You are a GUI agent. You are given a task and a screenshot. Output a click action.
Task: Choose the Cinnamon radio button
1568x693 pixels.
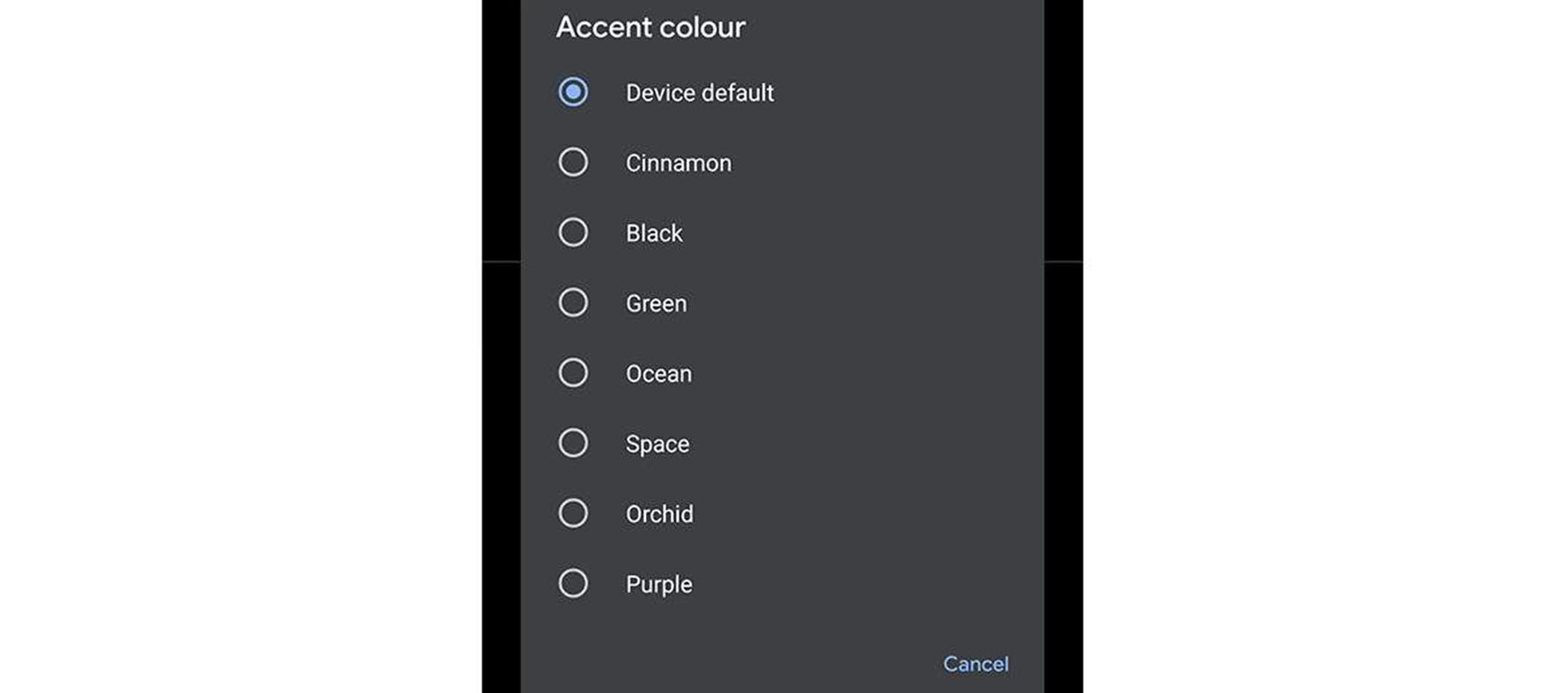[573, 162]
